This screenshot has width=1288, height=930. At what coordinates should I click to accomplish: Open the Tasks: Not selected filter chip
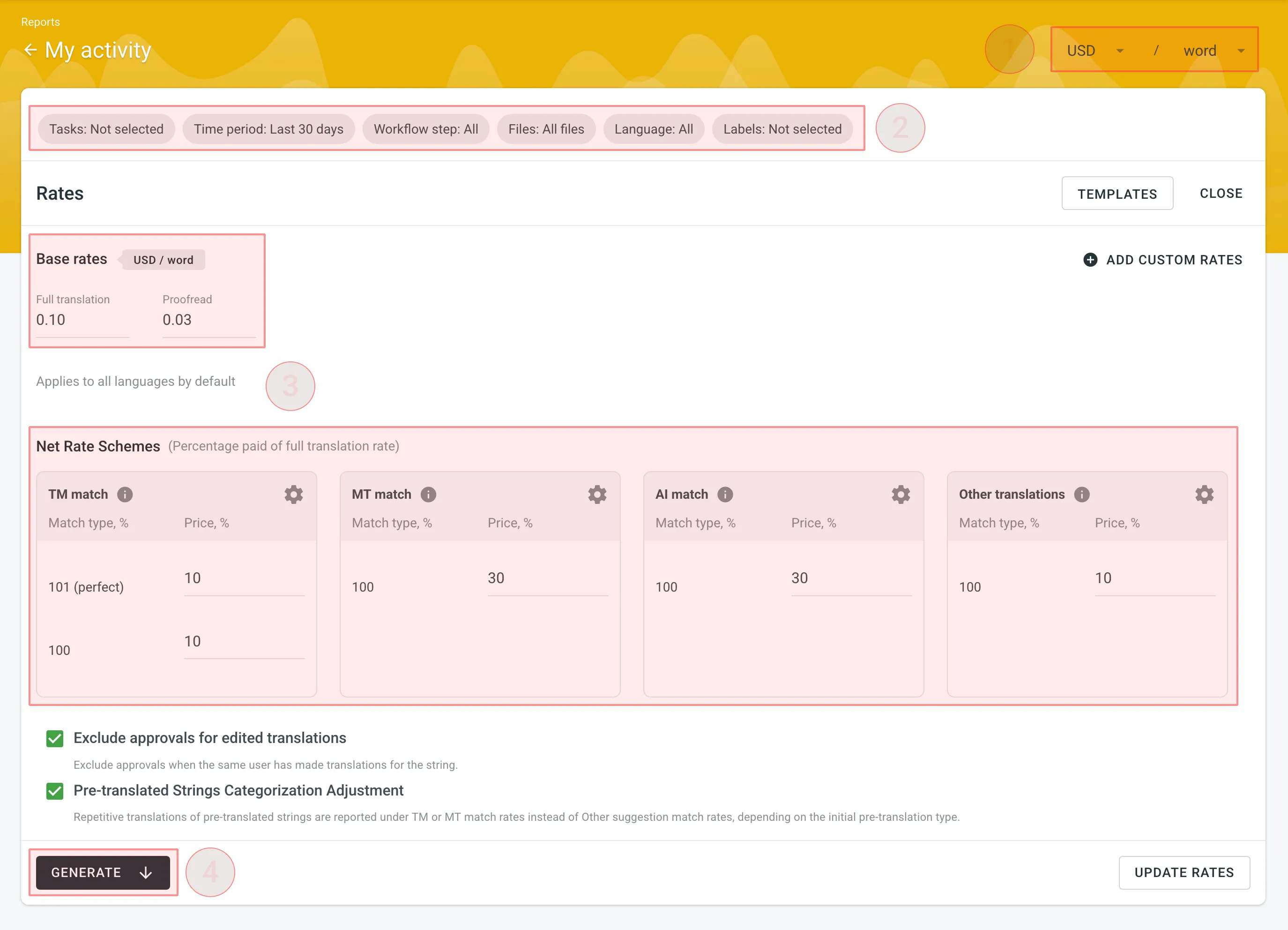[x=106, y=129]
